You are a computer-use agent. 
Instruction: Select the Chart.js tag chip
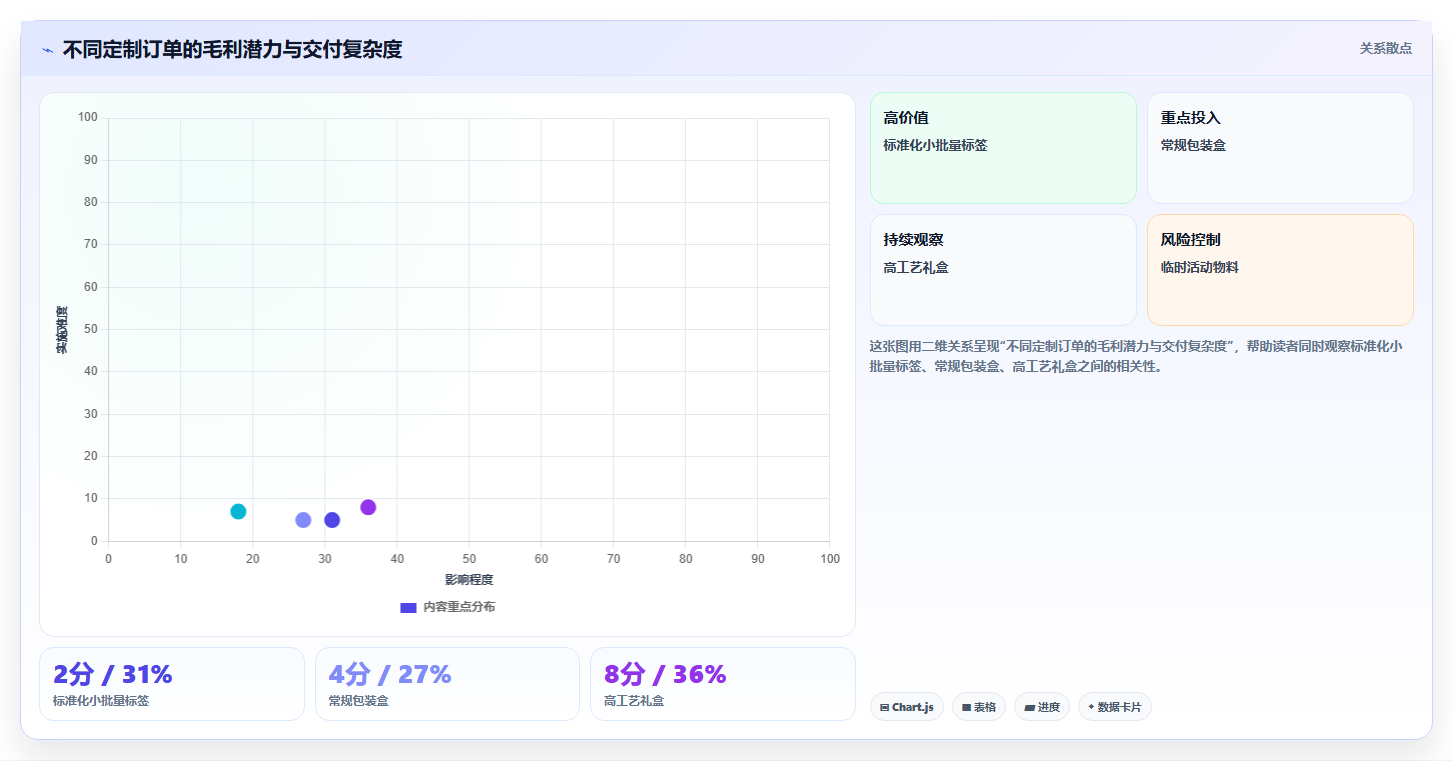[907, 707]
